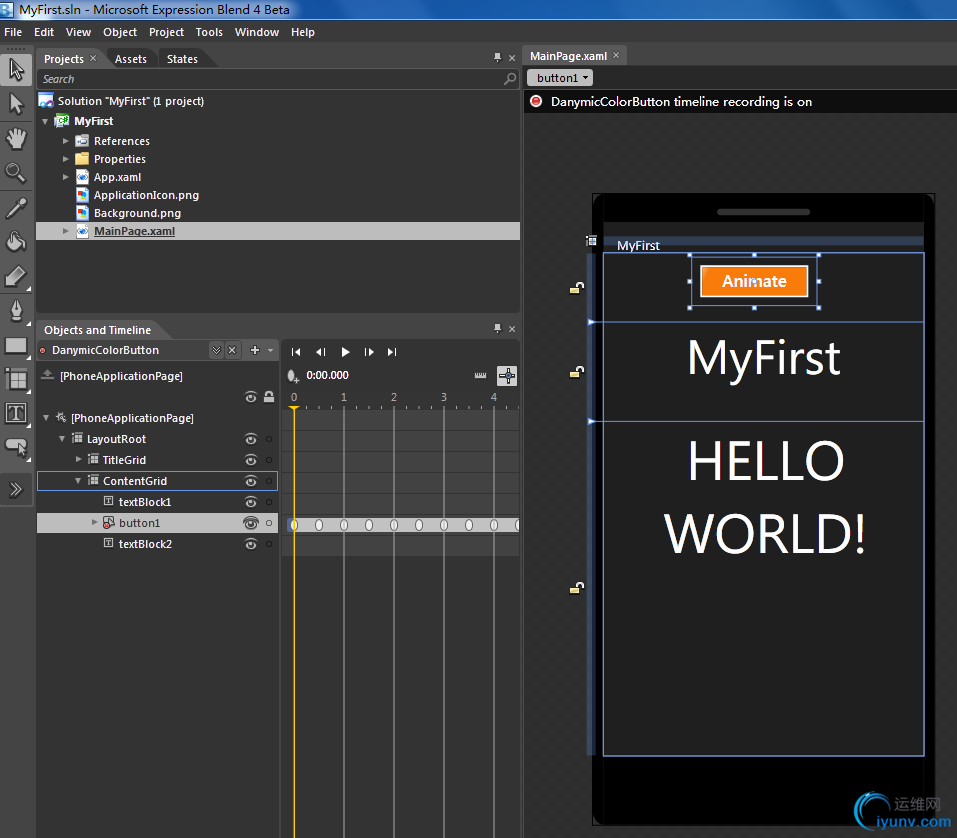Select the Direct Selection tool
Screen dimensions: 957x838
tap(16, 104)
